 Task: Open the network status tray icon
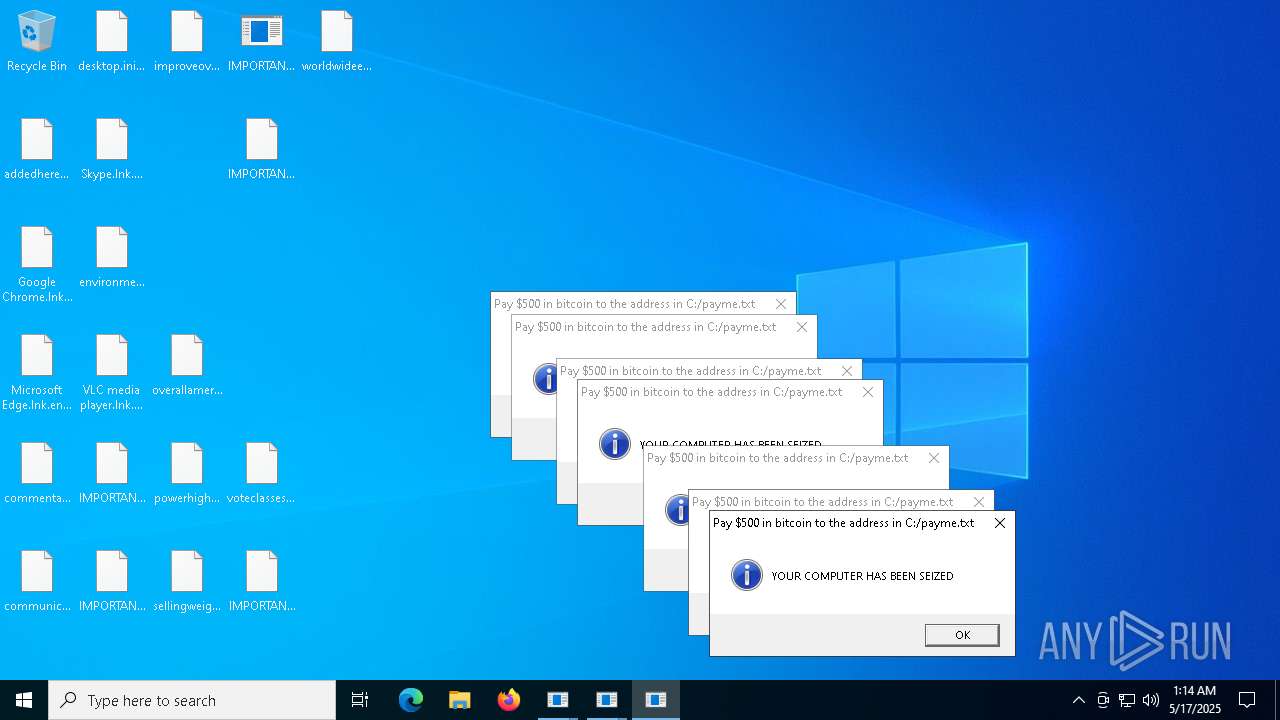tap(1127, 700)
